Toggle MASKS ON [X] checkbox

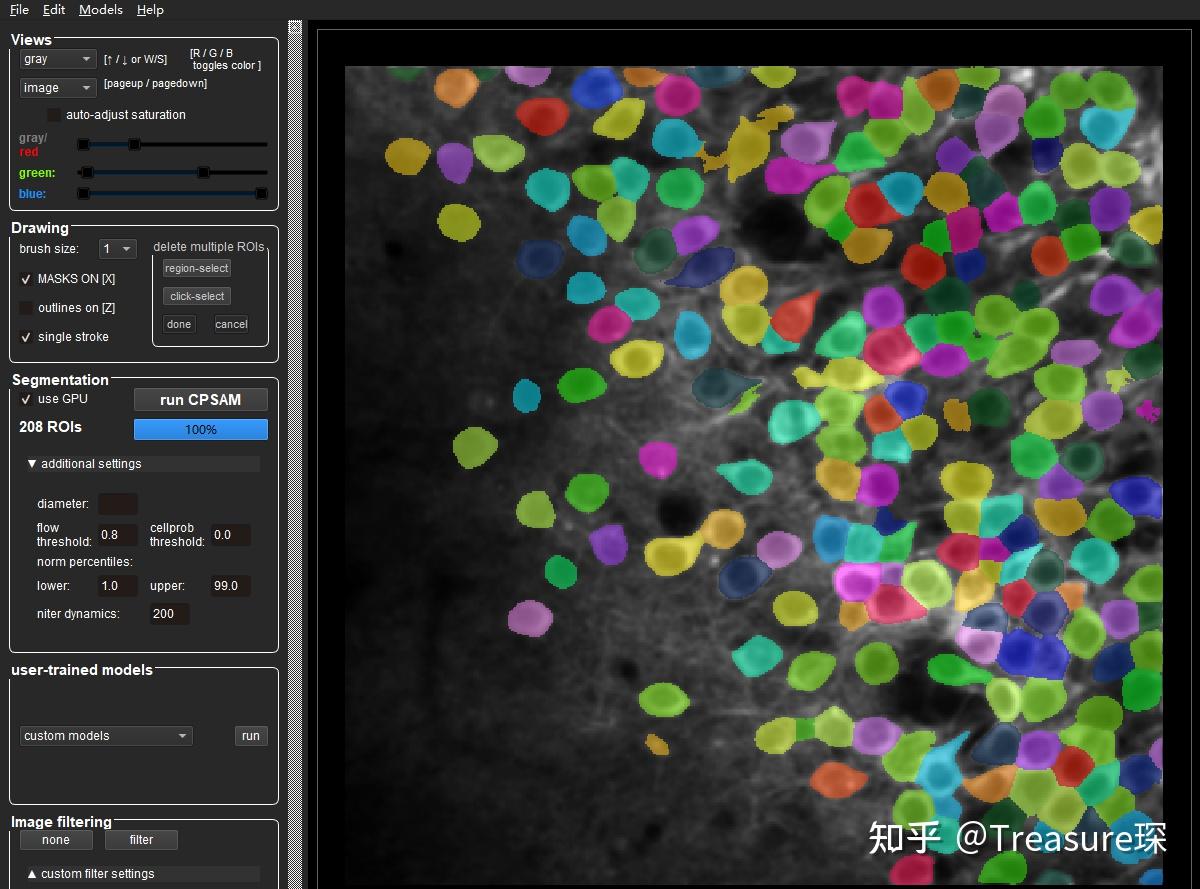point(26,279)
